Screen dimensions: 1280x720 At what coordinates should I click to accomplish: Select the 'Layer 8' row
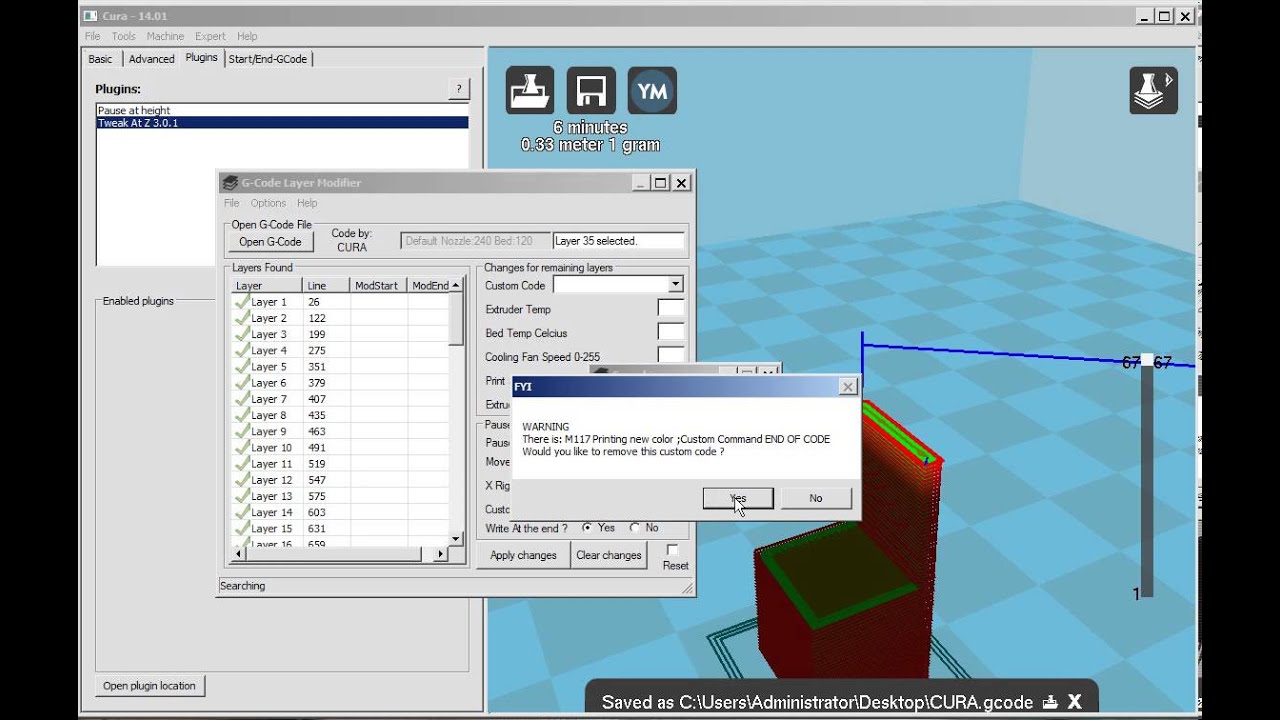(x=340, y=415)
